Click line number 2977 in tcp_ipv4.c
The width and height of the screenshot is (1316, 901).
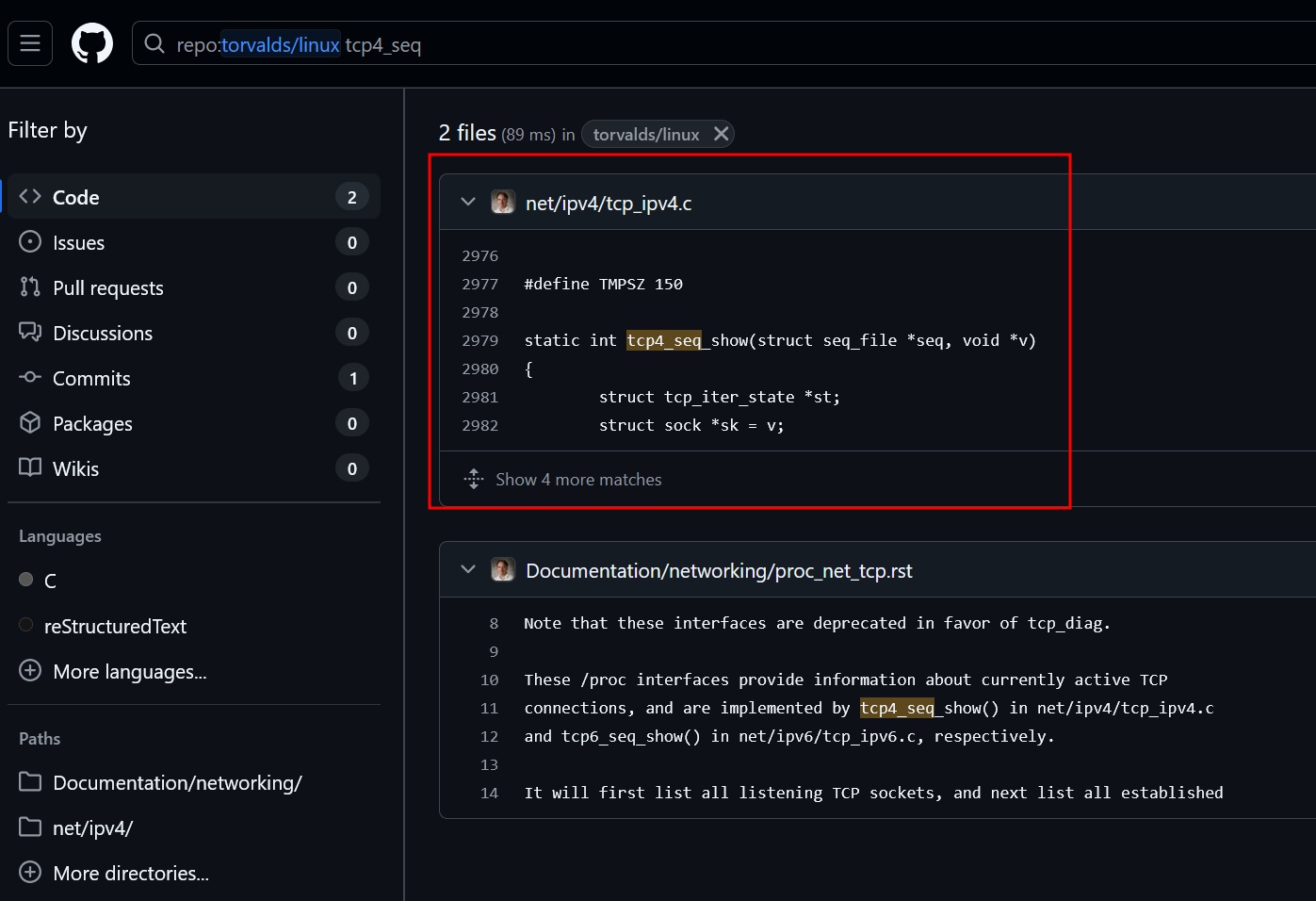[x=480, y=284]
